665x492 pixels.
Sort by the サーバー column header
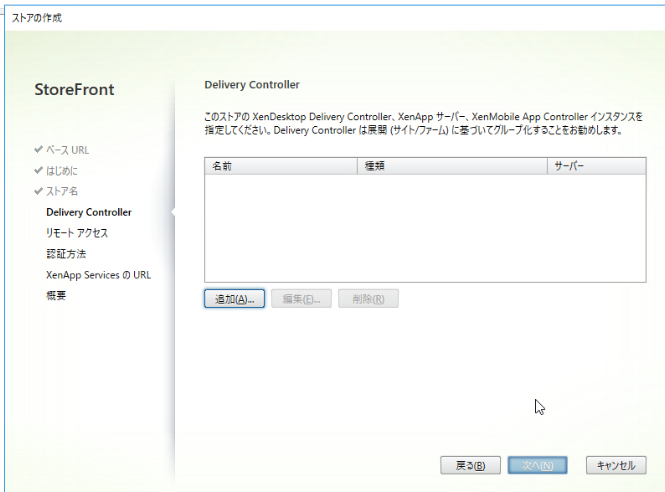pos(597,166)
